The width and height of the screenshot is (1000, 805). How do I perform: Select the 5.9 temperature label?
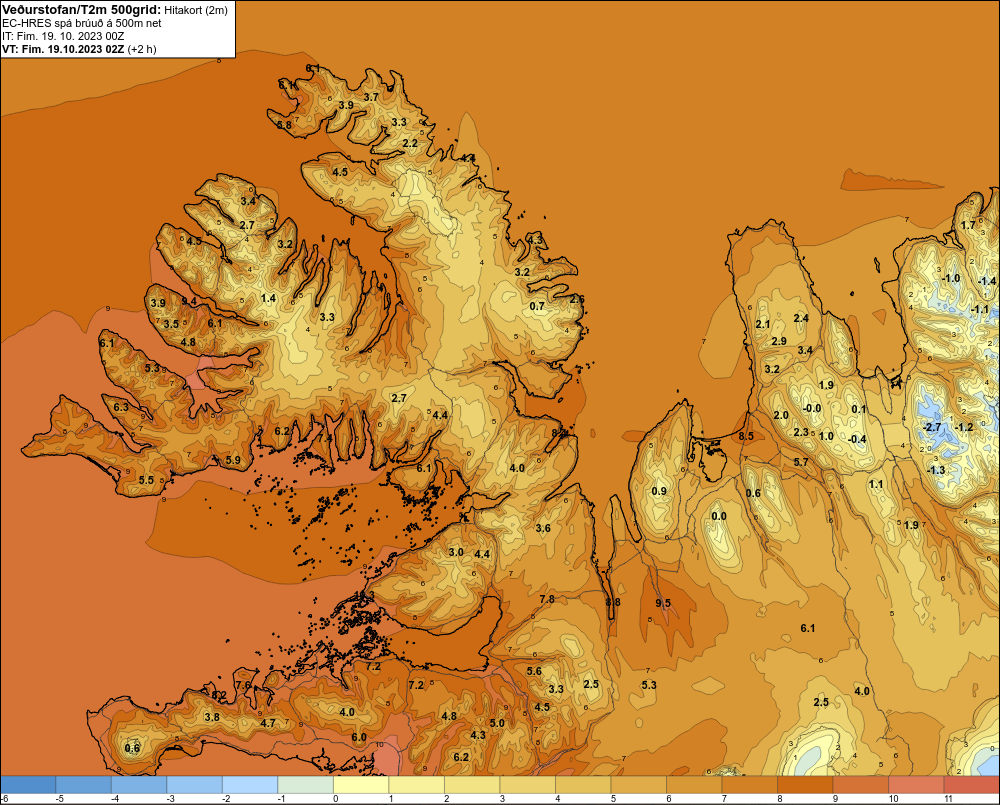coord(233,460)
